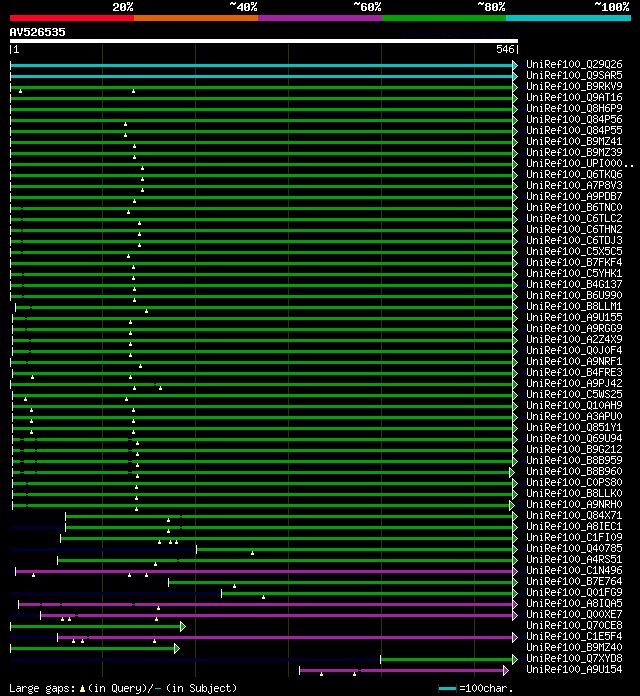This screenshot has width=640, height=696.
Task: Open the UniRef100_Q84X71 label
Action: tap(574, 515)
